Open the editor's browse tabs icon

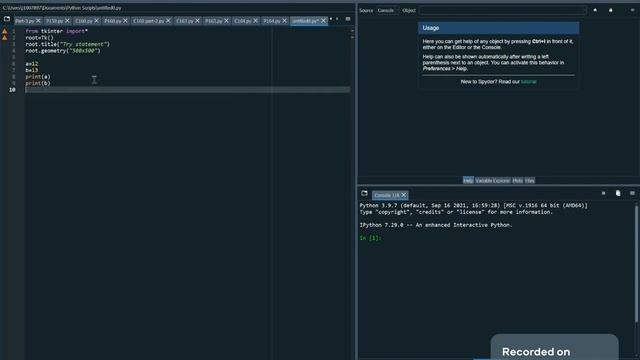(x=7, y=19)
